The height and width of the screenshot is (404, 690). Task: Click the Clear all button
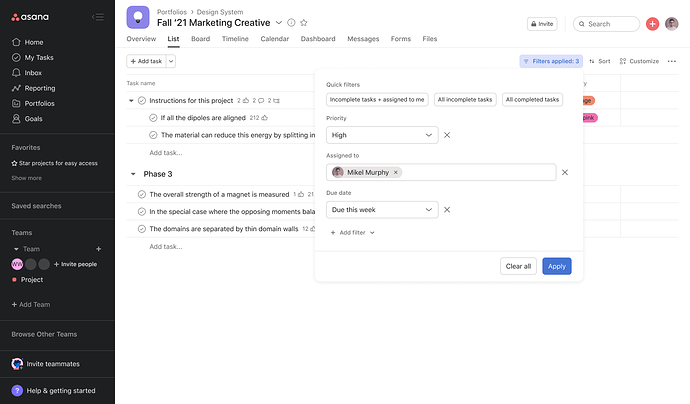[518, 266]
